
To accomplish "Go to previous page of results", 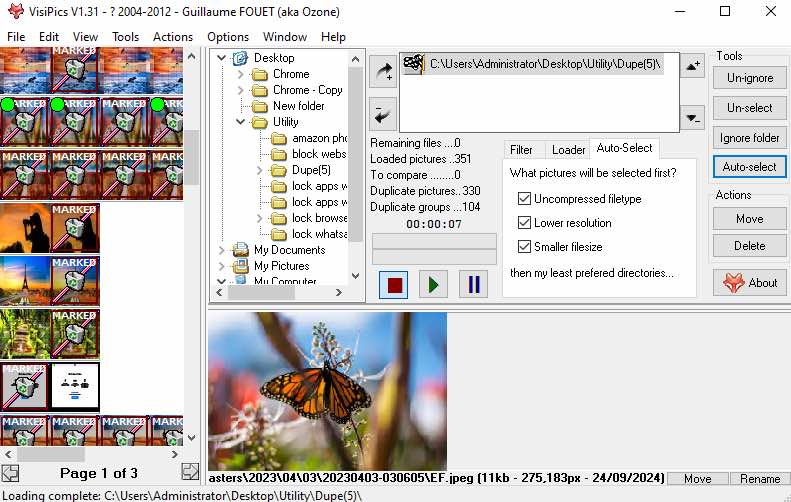I will (x=9, y=472).
